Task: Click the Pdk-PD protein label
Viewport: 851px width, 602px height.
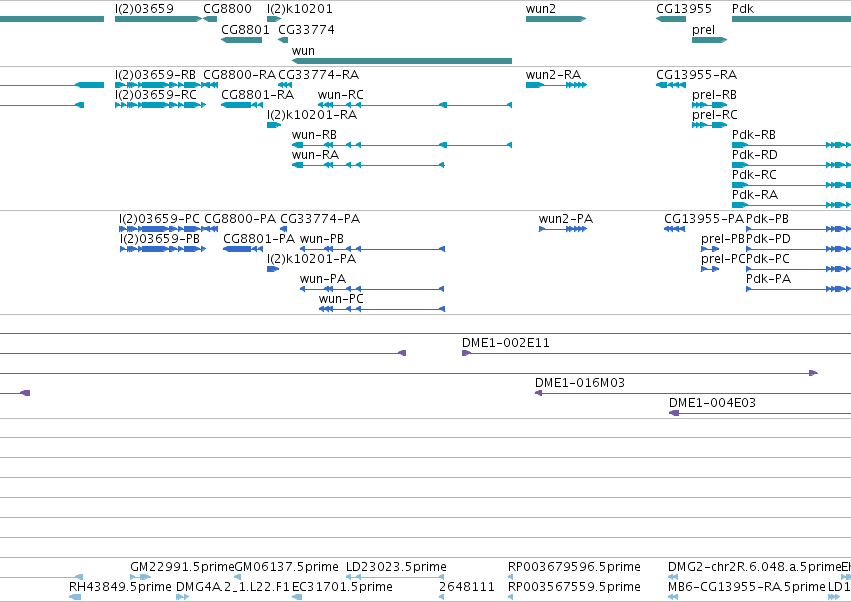Action: (x=769, y=239)
